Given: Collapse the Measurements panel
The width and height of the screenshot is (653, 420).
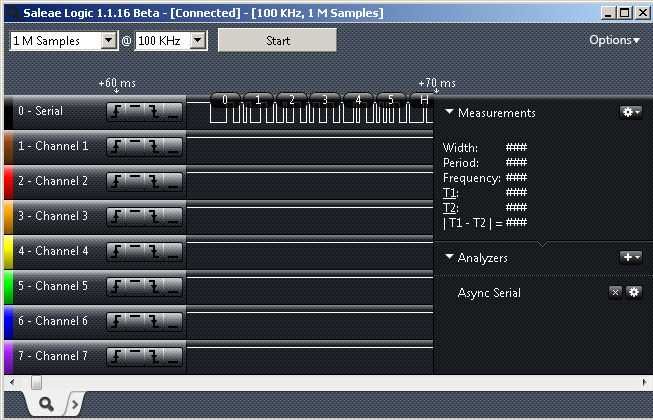Looking at the screenshot, I should tap(449, 112).
